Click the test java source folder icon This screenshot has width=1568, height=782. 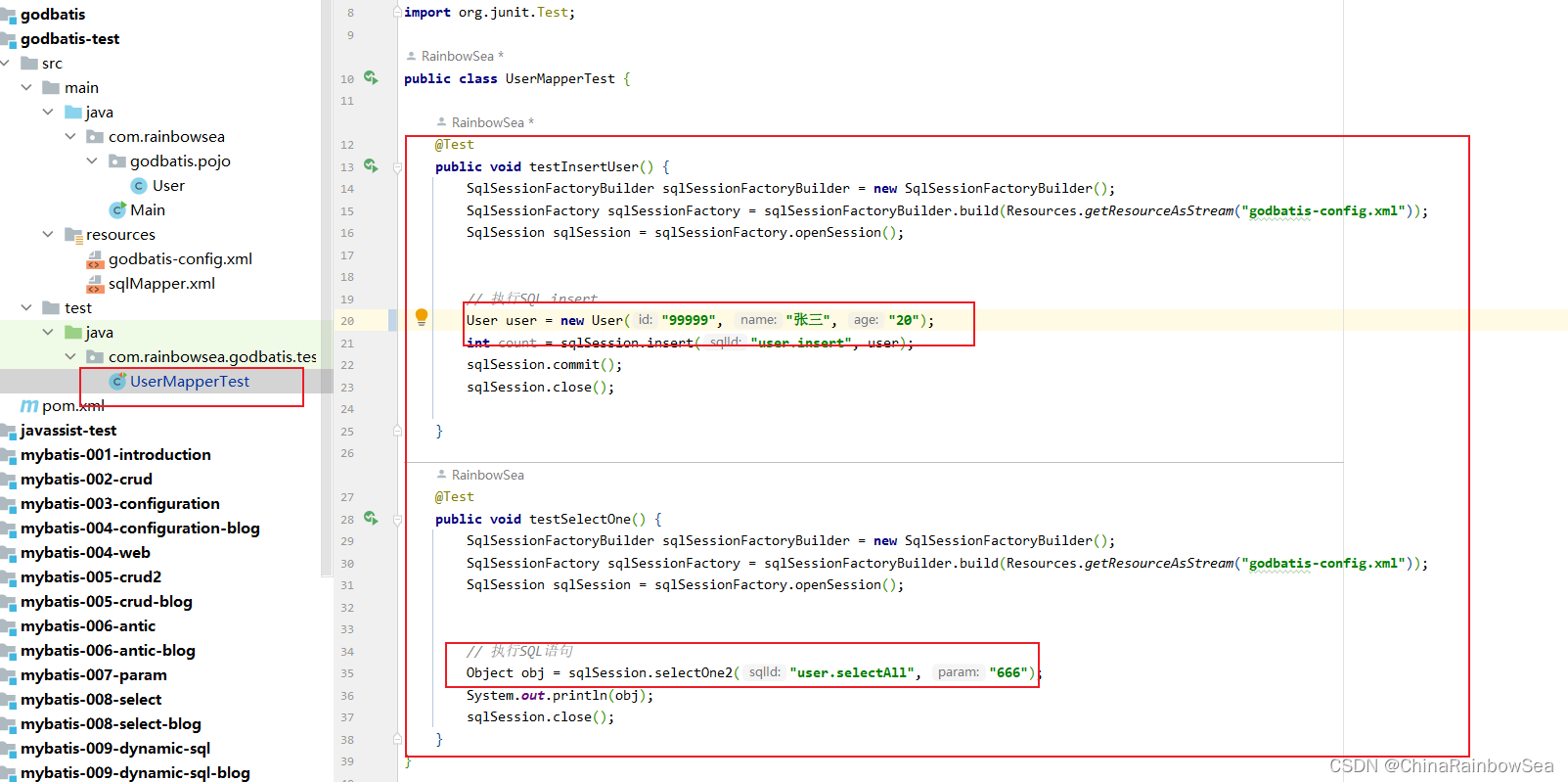tap(73, 333)
